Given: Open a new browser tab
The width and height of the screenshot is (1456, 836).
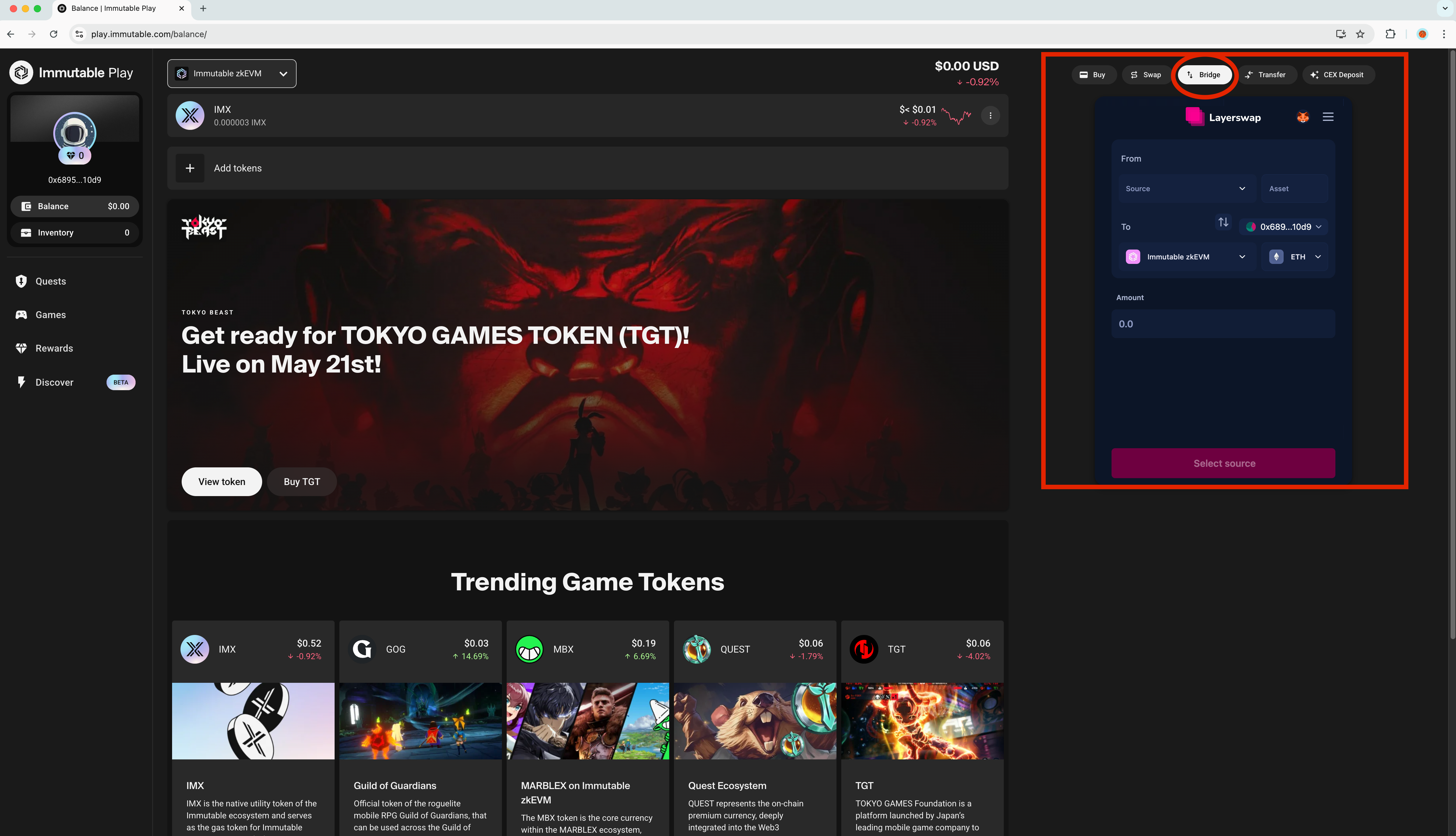Looking at the screenshot, I should (203, 8).
